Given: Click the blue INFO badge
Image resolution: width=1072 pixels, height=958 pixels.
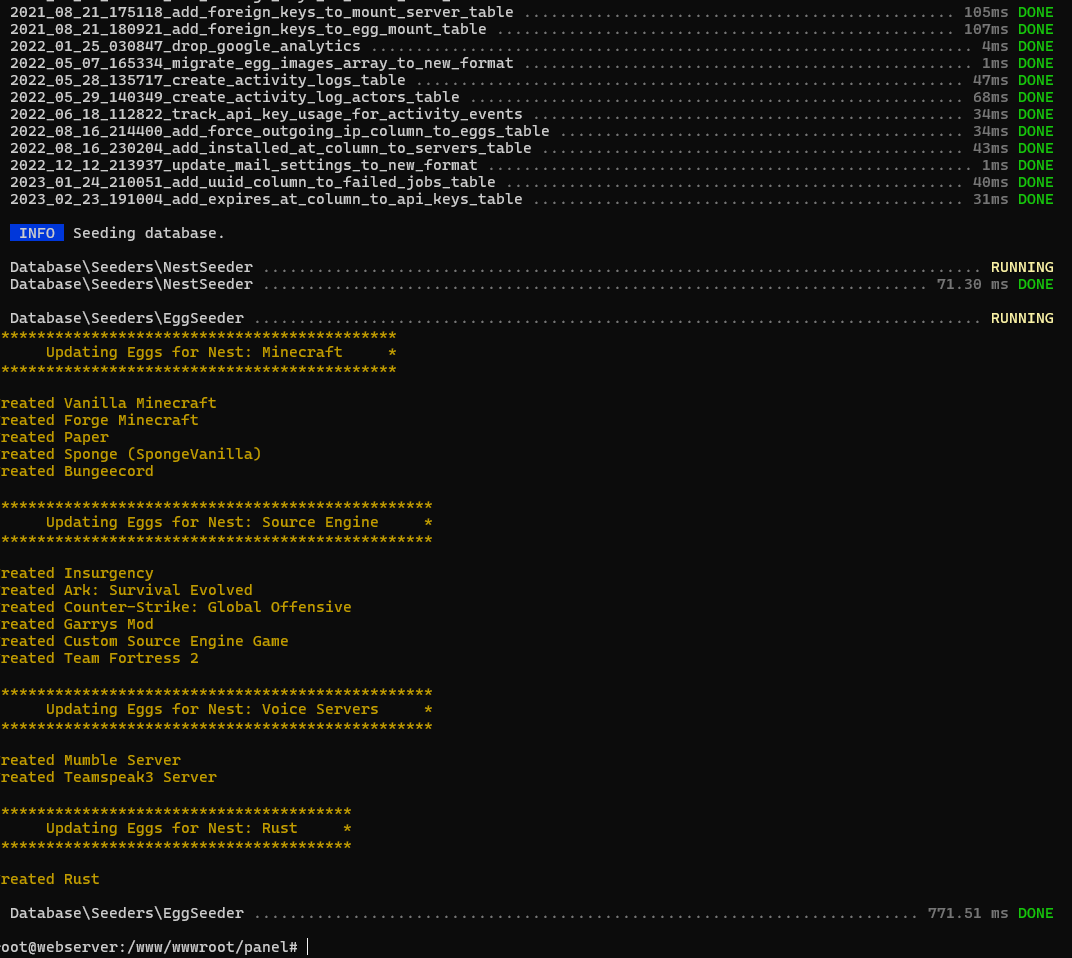Looking at the screenshot, I should (37, 233).
